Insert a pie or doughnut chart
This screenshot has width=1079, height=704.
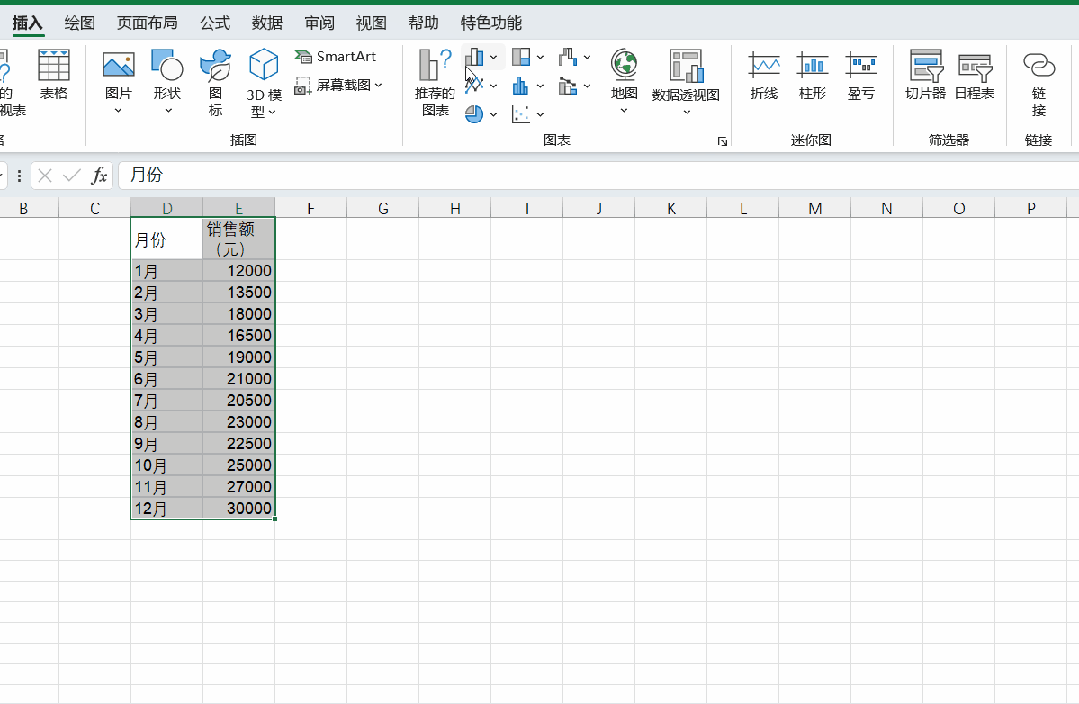[474, 114]
